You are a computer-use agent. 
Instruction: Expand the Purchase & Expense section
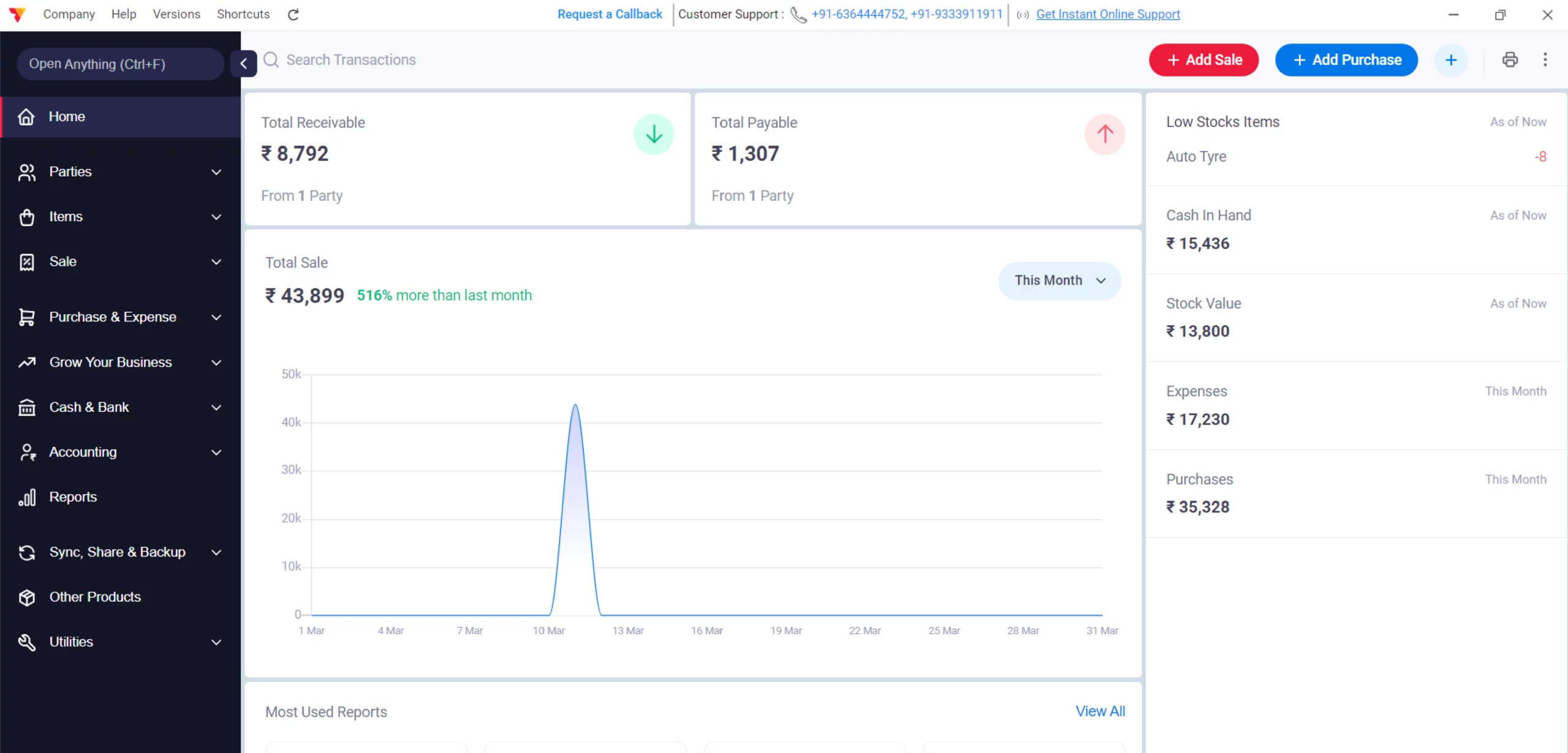click(x=119, y=317)
